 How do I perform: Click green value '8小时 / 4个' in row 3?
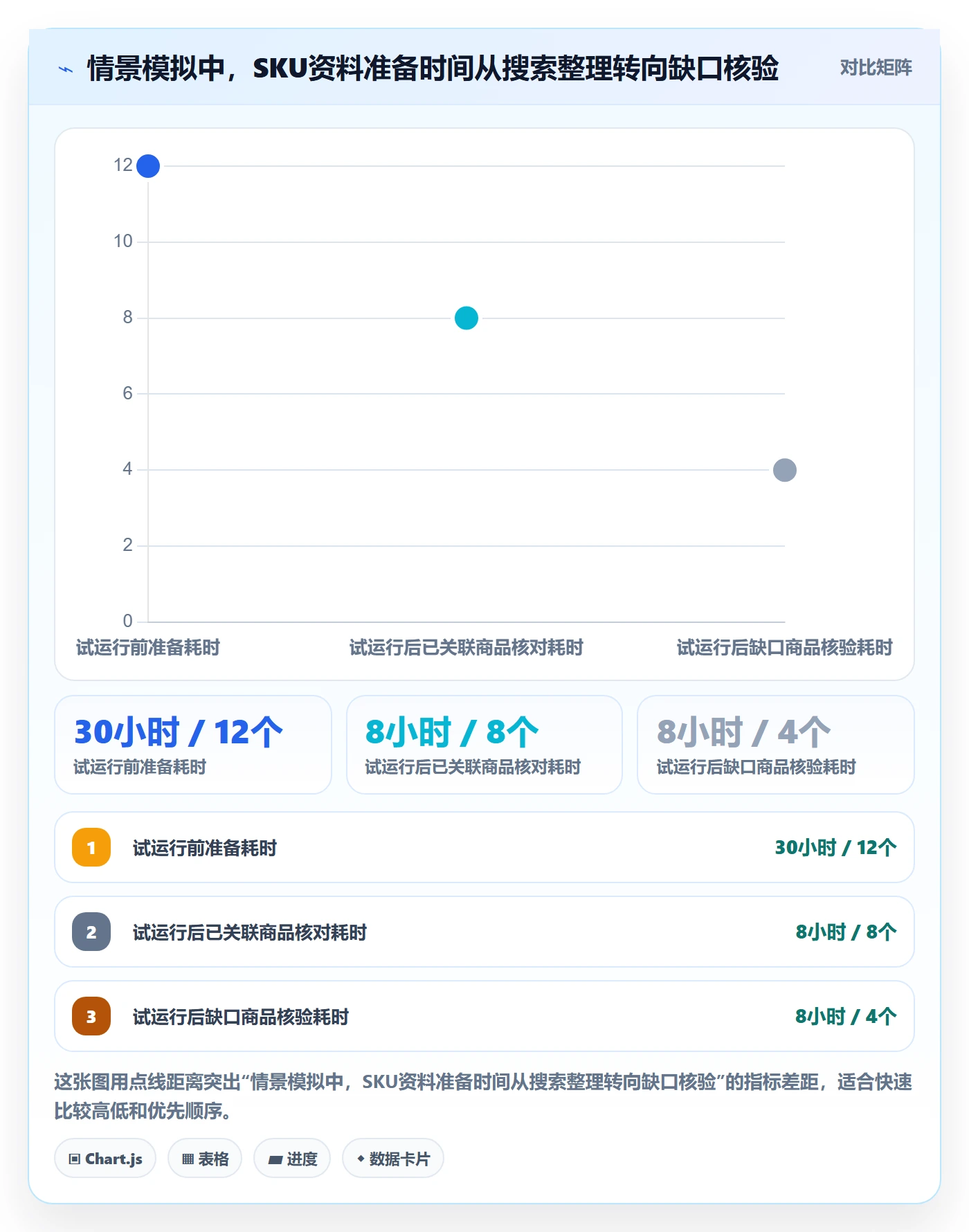pos(846,1017)
